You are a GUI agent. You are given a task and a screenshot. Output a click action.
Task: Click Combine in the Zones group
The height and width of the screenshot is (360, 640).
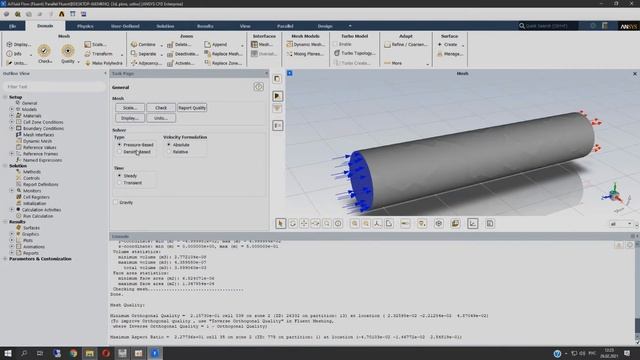[x=143, y=44]
